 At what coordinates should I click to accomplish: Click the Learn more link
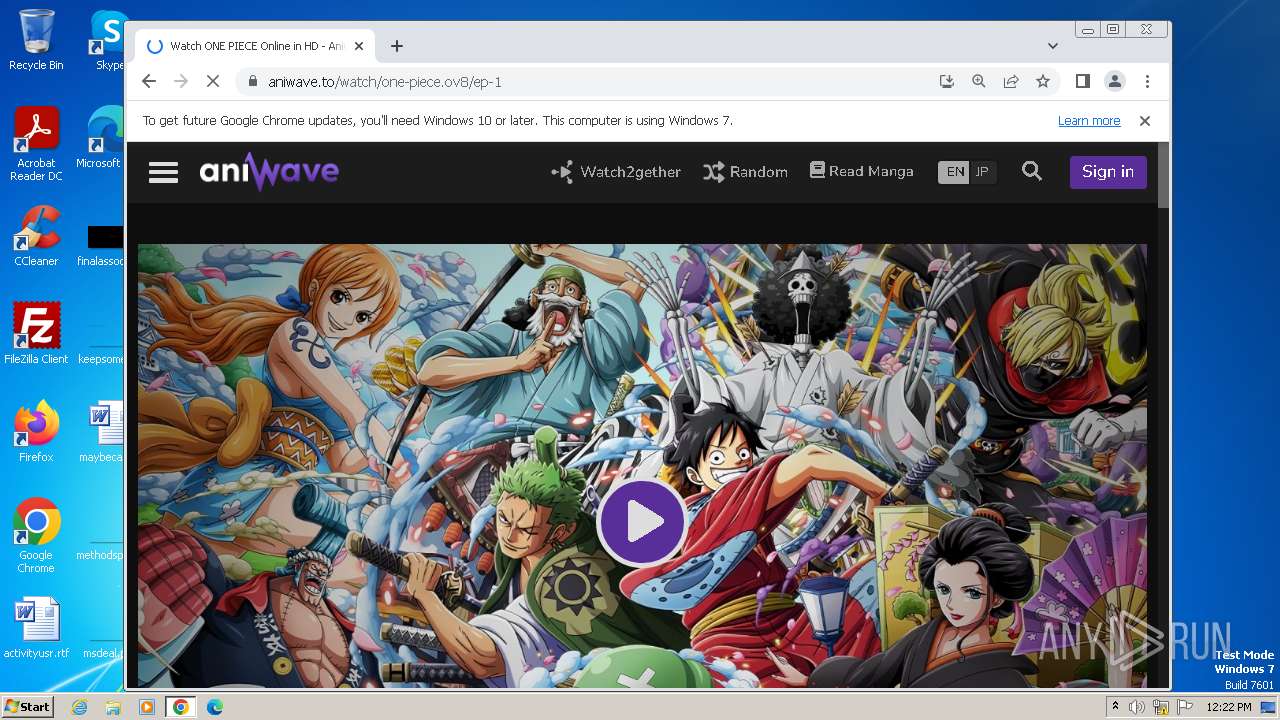(1089, 121)
